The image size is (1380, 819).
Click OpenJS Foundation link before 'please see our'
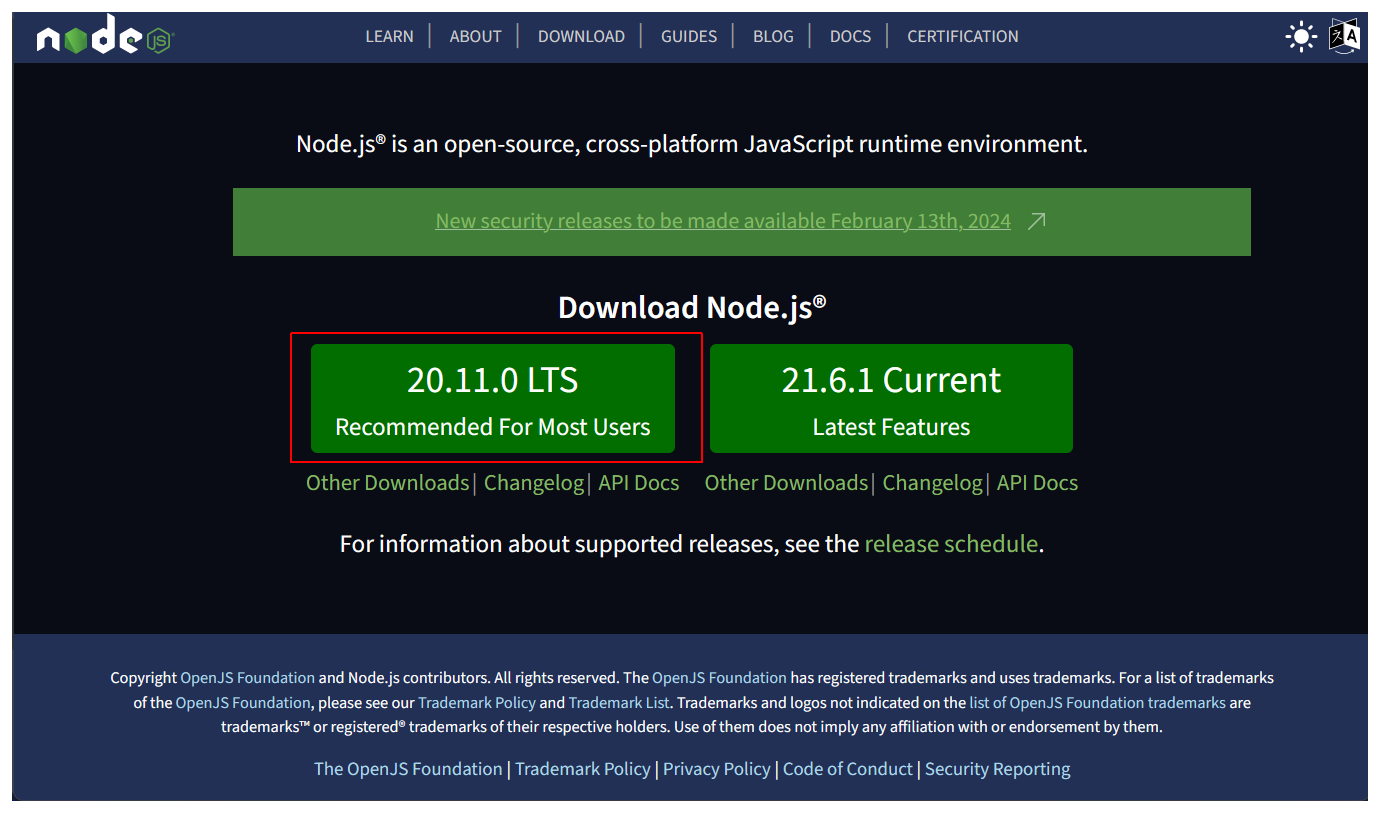243,703
